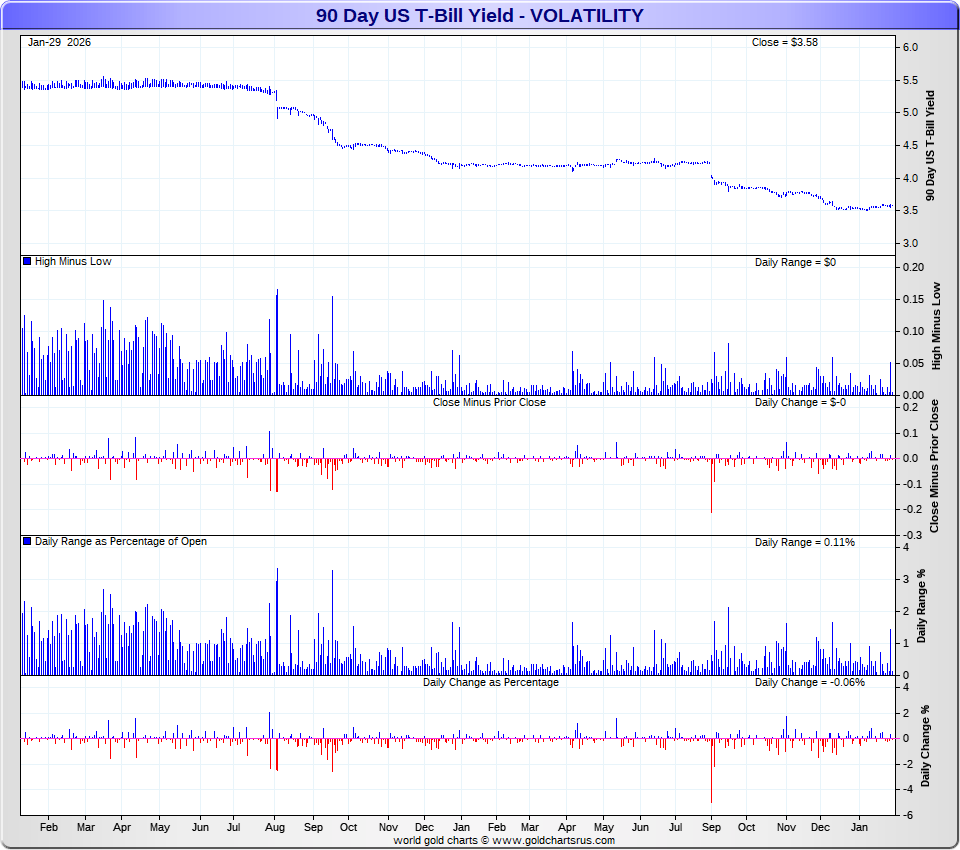The width and height of the screenshot is (960, 850).
Task: Select the 'Jan-29 2026' date label
Action: [x=61, y=43]
